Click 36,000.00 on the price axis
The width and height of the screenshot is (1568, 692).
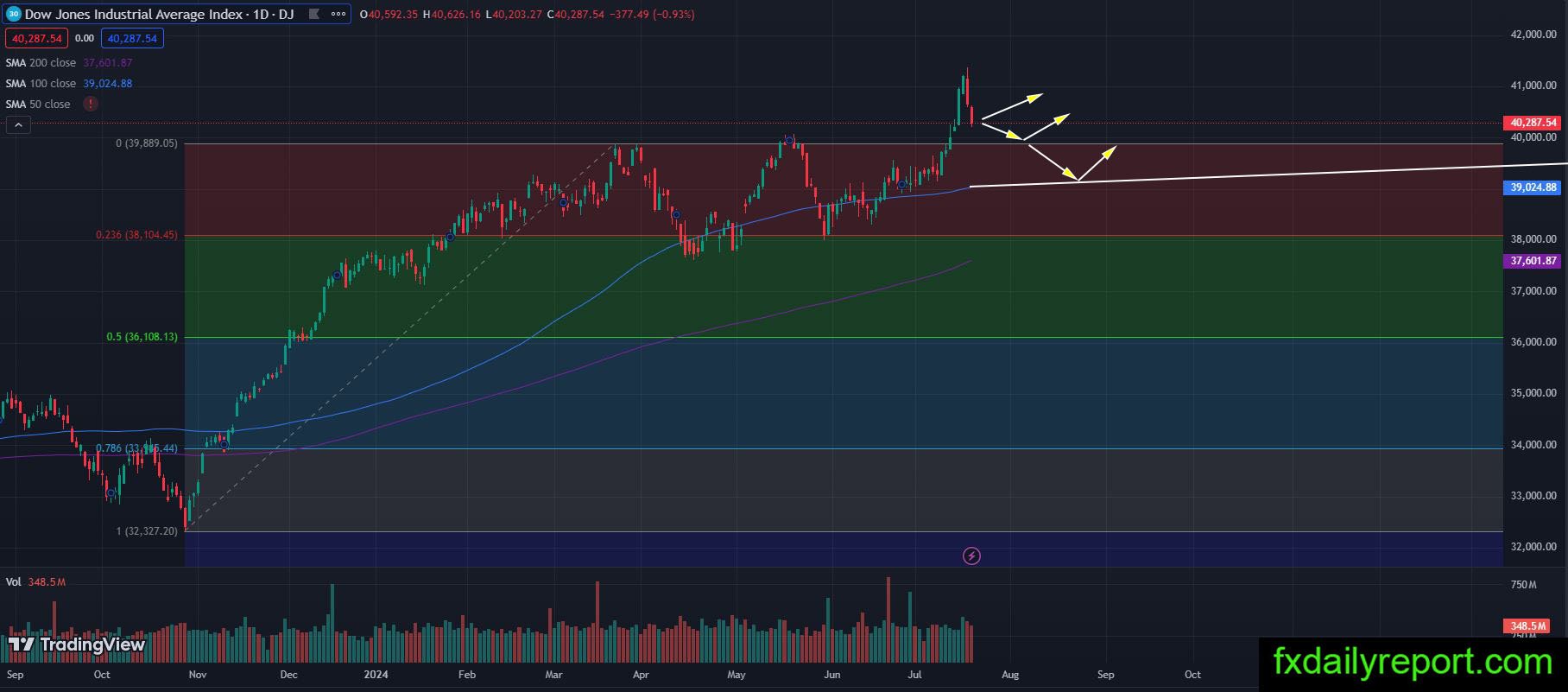coord(1533,342)
